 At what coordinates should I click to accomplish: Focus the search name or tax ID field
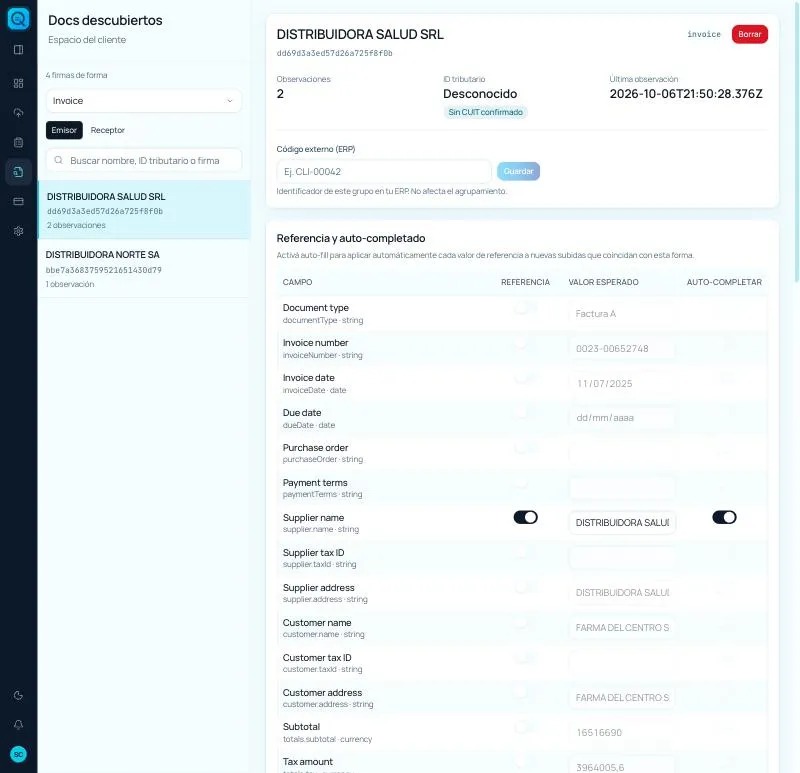coord(143,161)
